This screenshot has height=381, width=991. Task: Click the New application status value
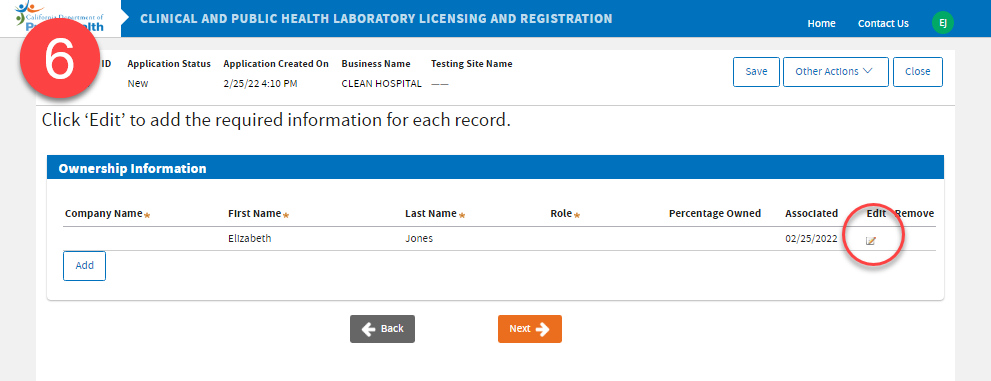pyautogui.click(x=138, y=83)
